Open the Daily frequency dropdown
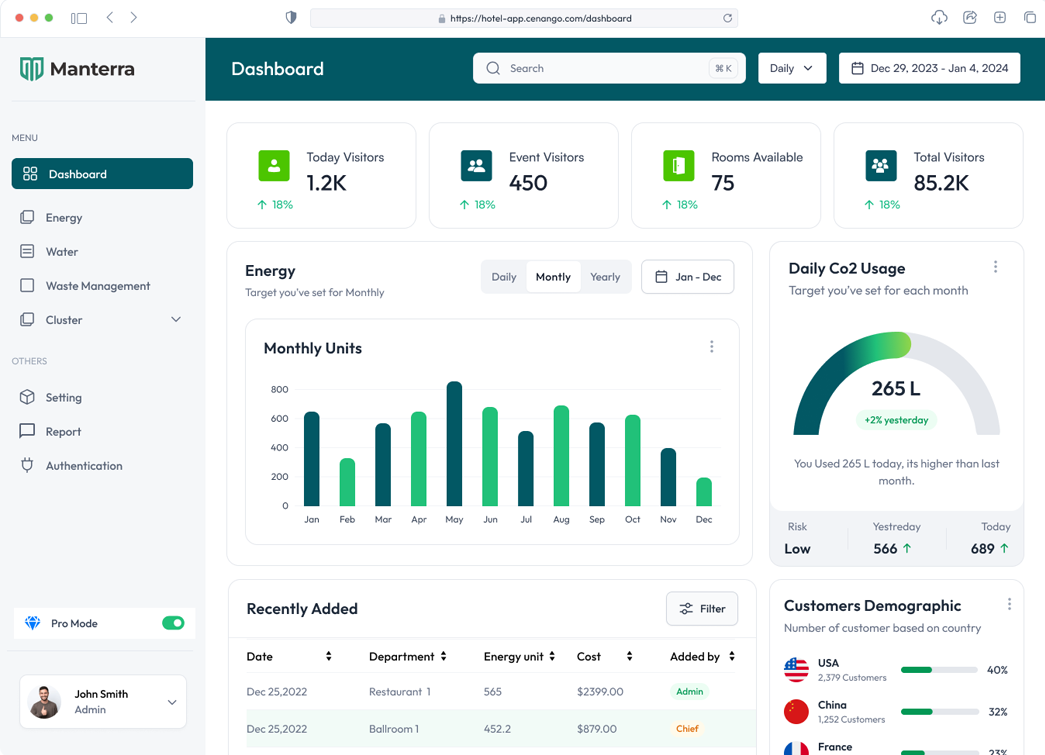 (x=792, y=67)
